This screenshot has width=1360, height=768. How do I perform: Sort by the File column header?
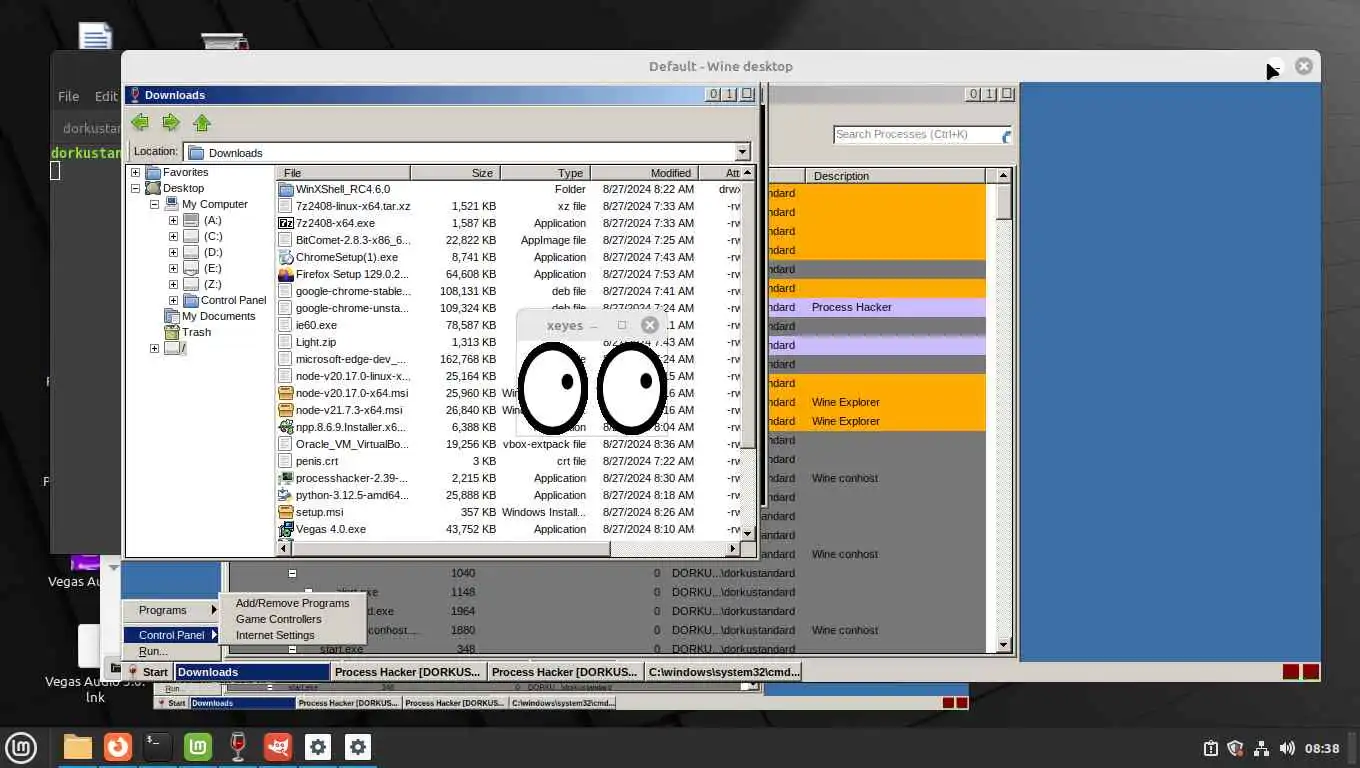(343, 172)
